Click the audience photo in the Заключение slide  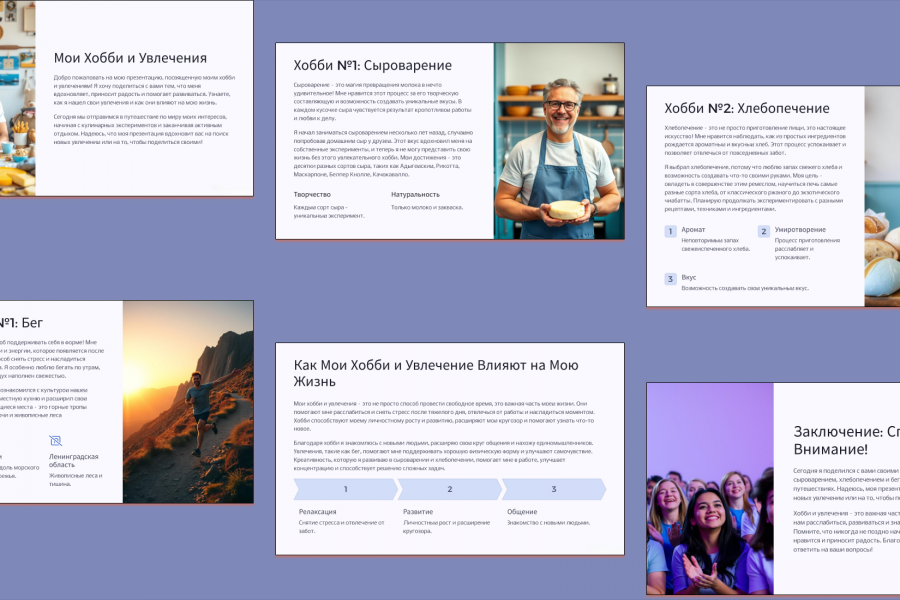pyautogui.click(x=710, y=489)
